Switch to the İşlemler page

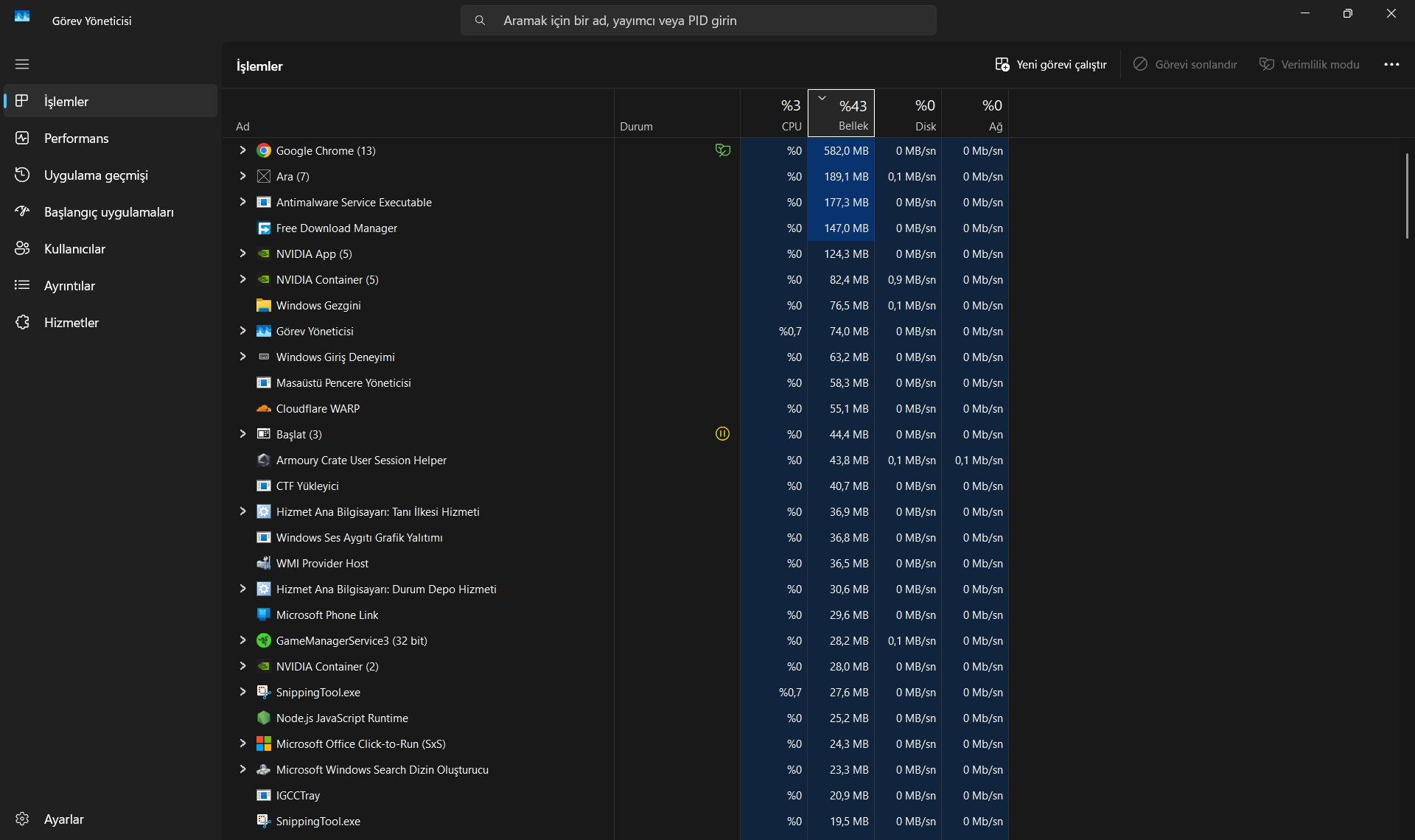(111, 101)
